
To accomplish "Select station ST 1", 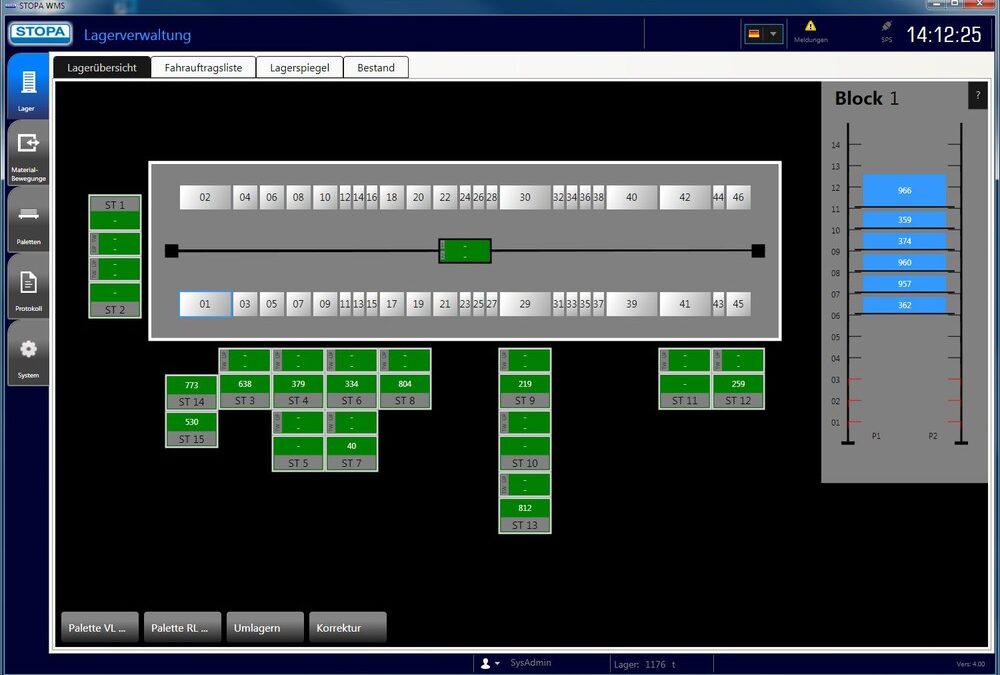I will 115,212.
